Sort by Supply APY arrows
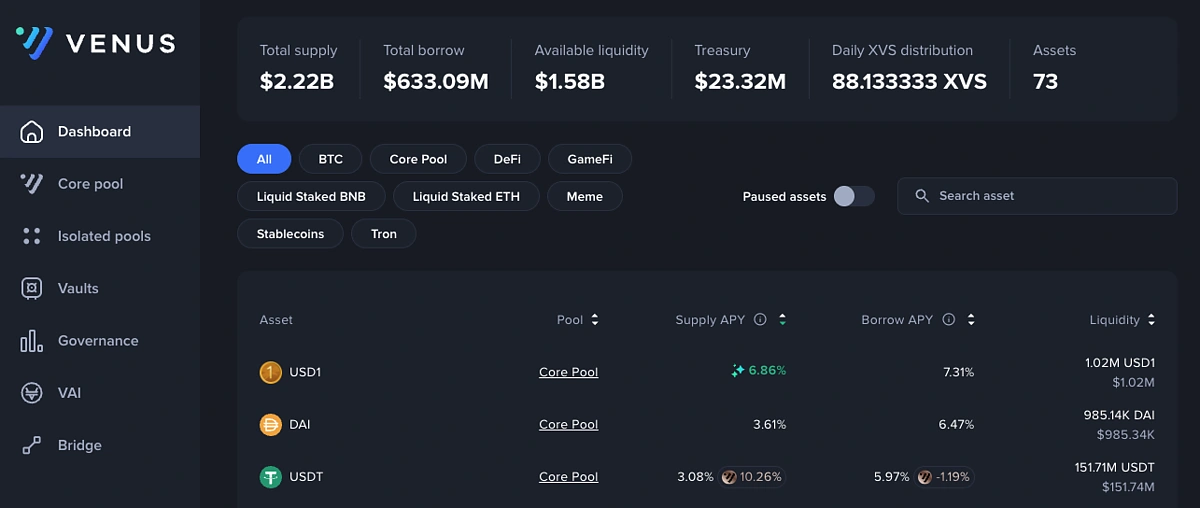 coord(782,320)
